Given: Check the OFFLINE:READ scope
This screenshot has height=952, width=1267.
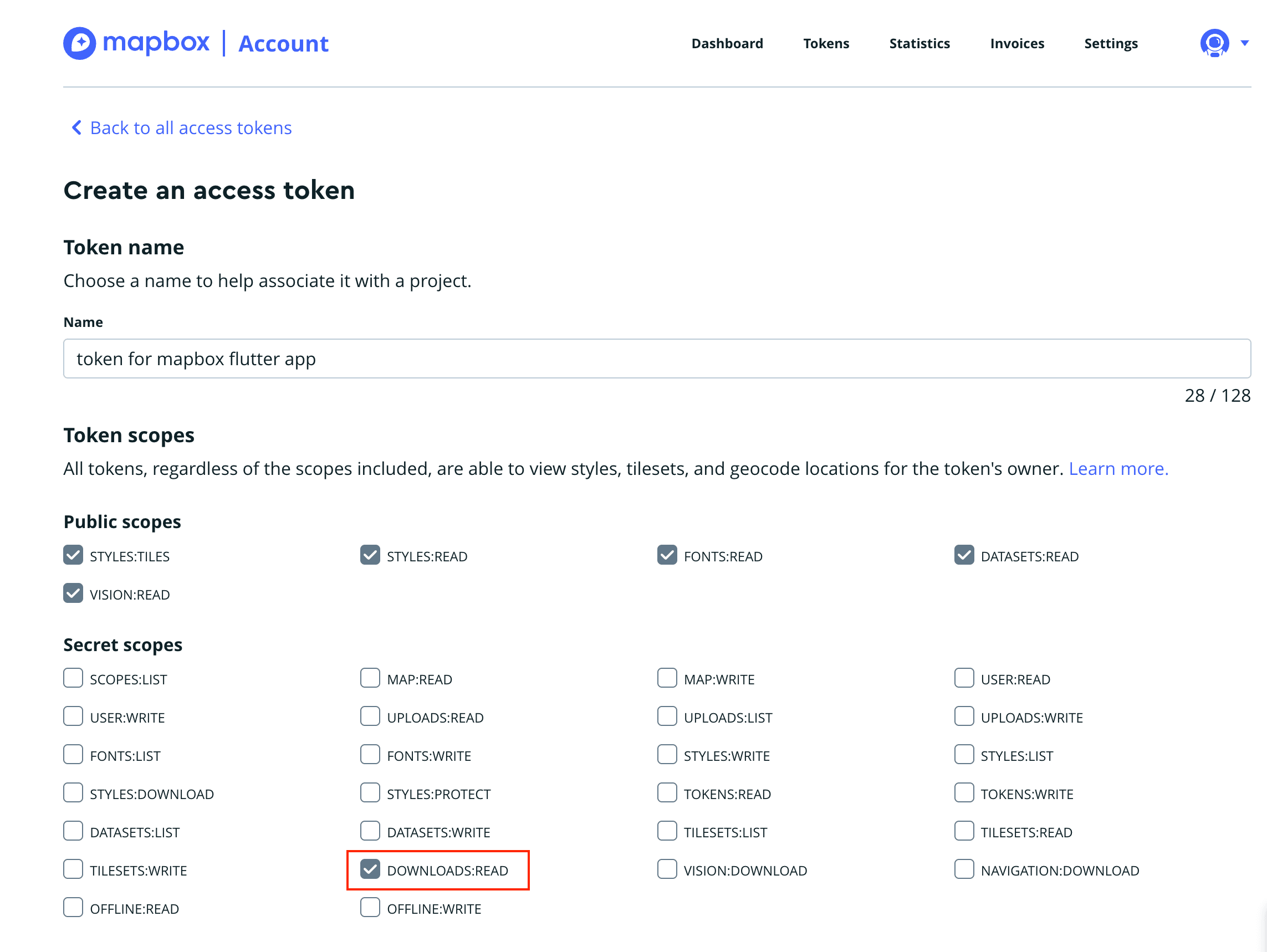Looking at the screenshot, I should tap(73, 908).
